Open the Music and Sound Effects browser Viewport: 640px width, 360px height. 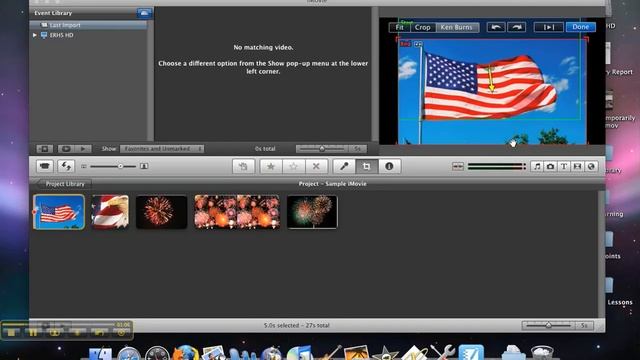click(x=537, y=166)
